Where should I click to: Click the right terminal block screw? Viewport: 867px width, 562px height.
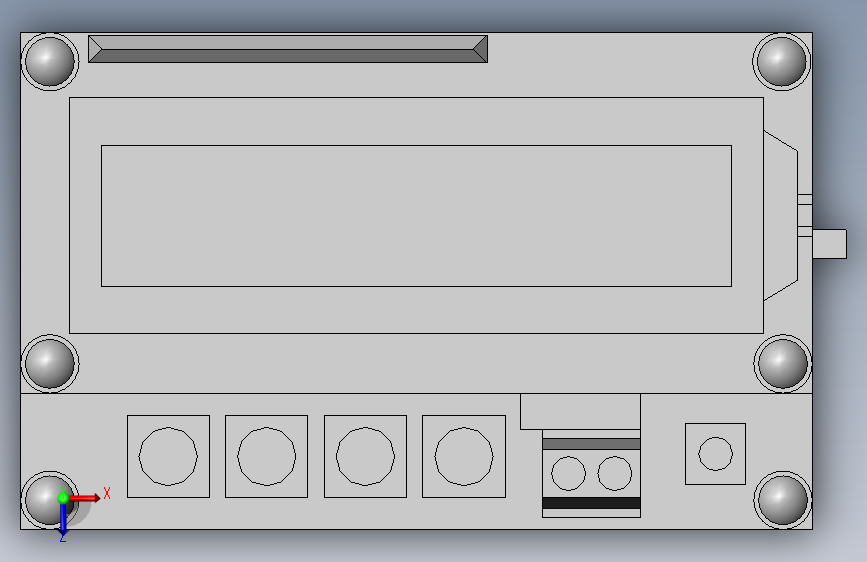(615, 473)
